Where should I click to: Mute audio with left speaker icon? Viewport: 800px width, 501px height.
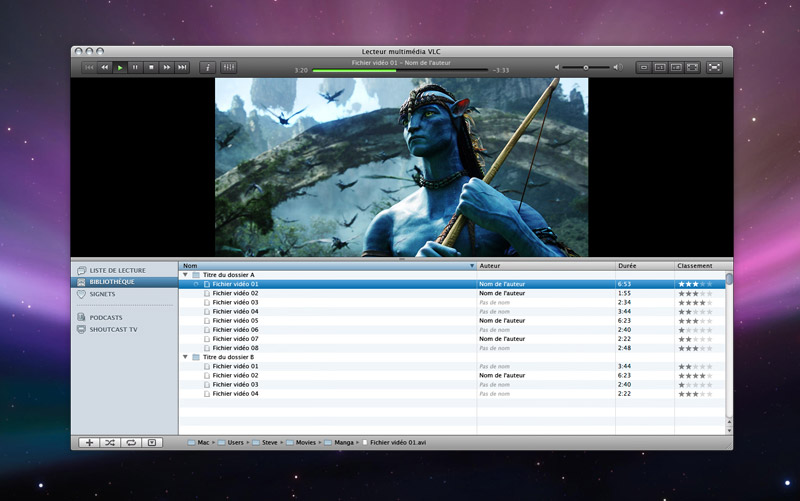(557, 67)
